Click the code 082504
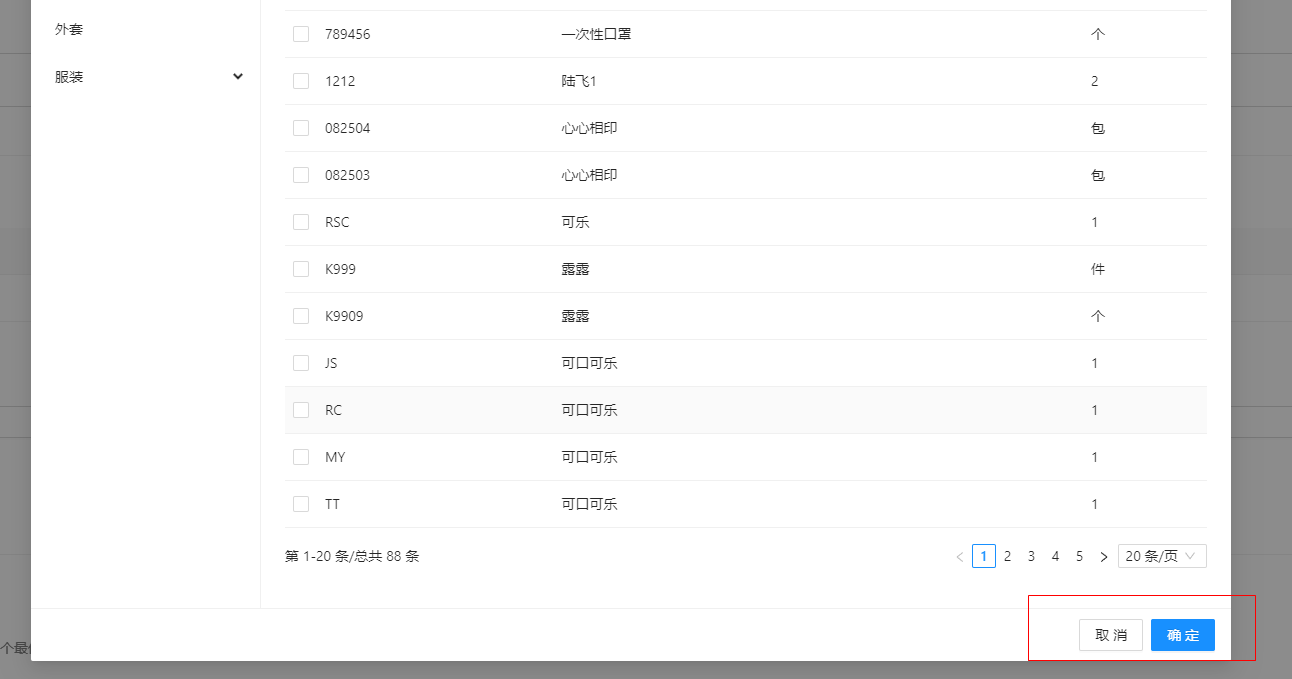 [347, 128]
